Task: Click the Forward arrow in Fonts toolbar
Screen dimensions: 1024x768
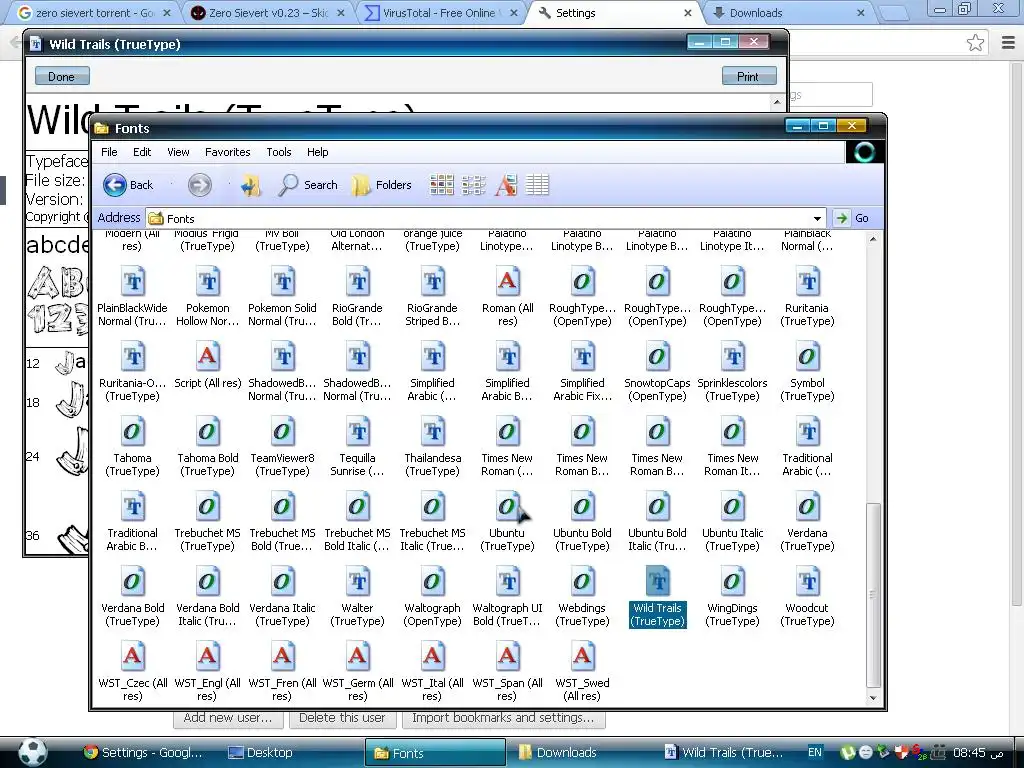Action: (x=200, y=185)
